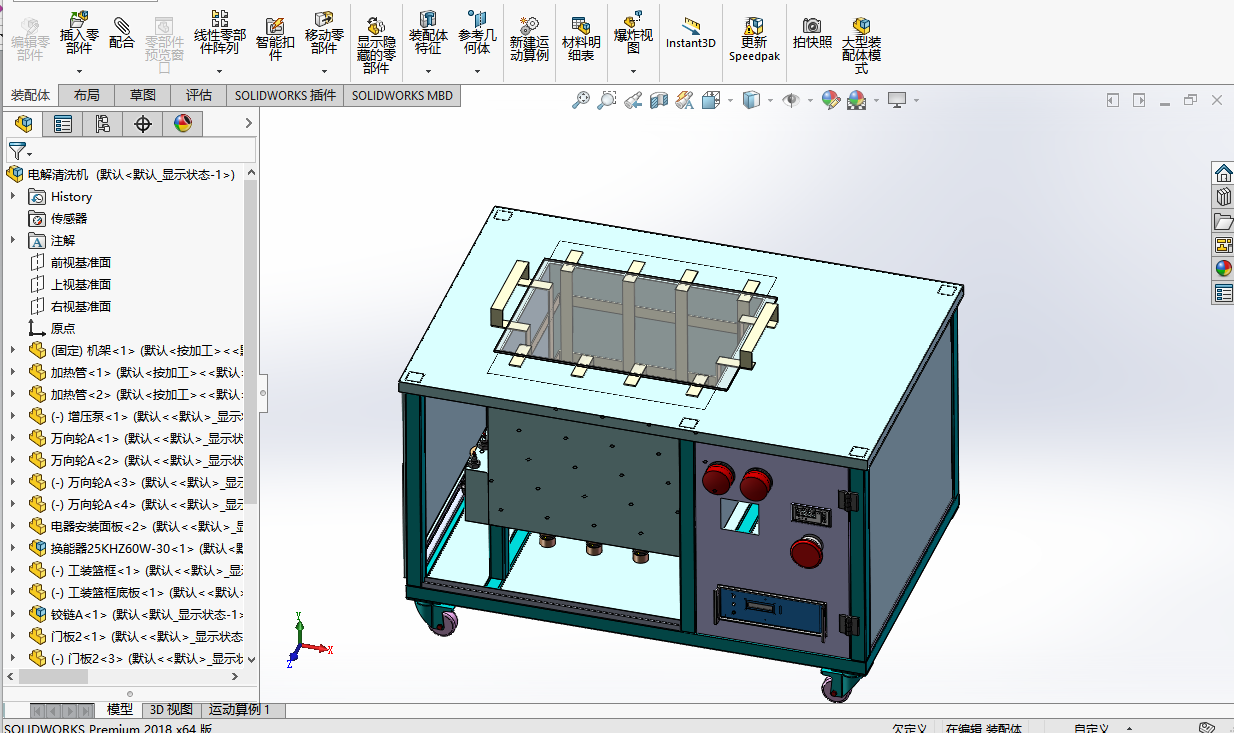Click Previous View icon in view toolbar
1234x733 pixels.
point(633,100)
